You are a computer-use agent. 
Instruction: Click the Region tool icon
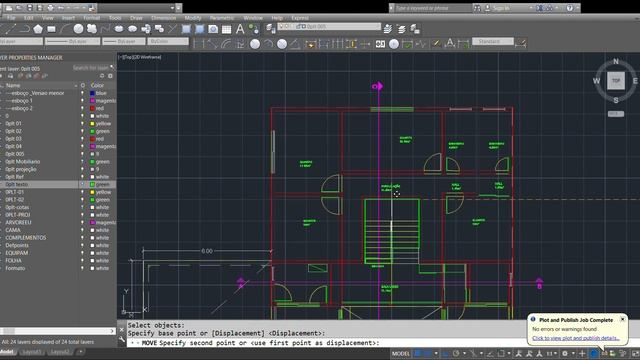tap(213, 29)
